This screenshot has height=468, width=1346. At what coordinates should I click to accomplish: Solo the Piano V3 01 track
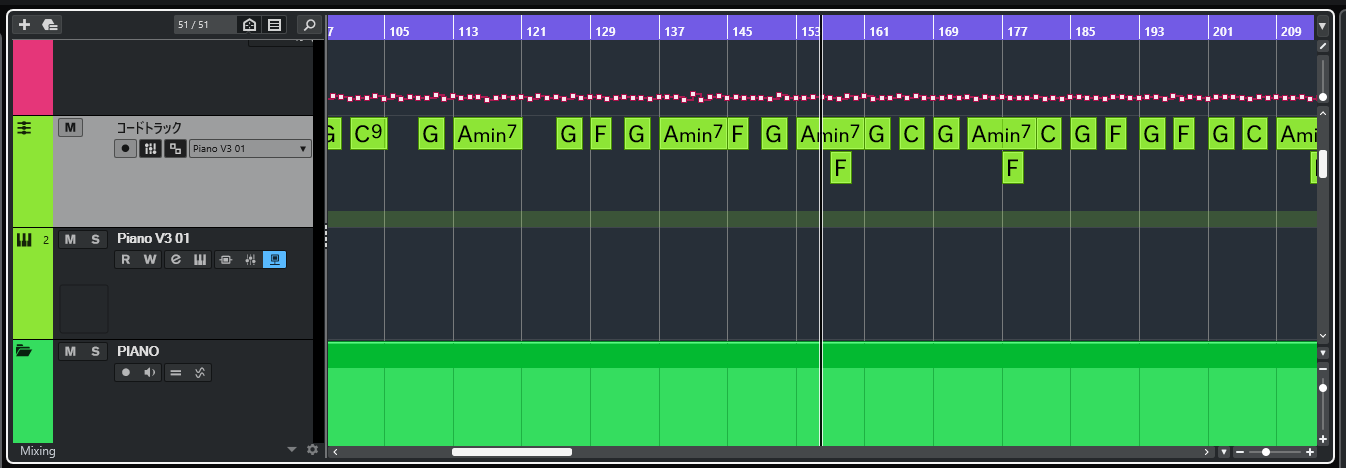[x=95, y=239]
